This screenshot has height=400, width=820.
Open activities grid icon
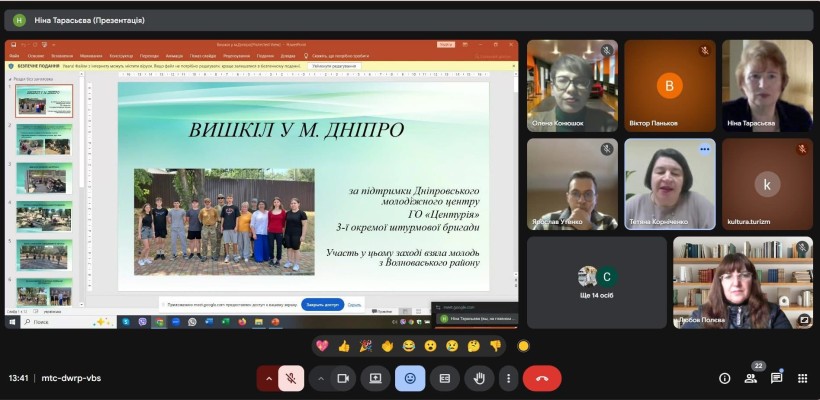(802, 379)
